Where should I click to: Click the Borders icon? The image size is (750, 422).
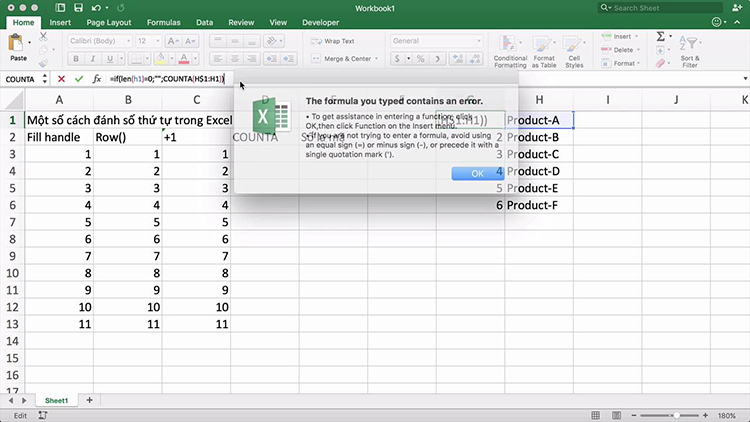pyautogui.click(x=136, y=58)
